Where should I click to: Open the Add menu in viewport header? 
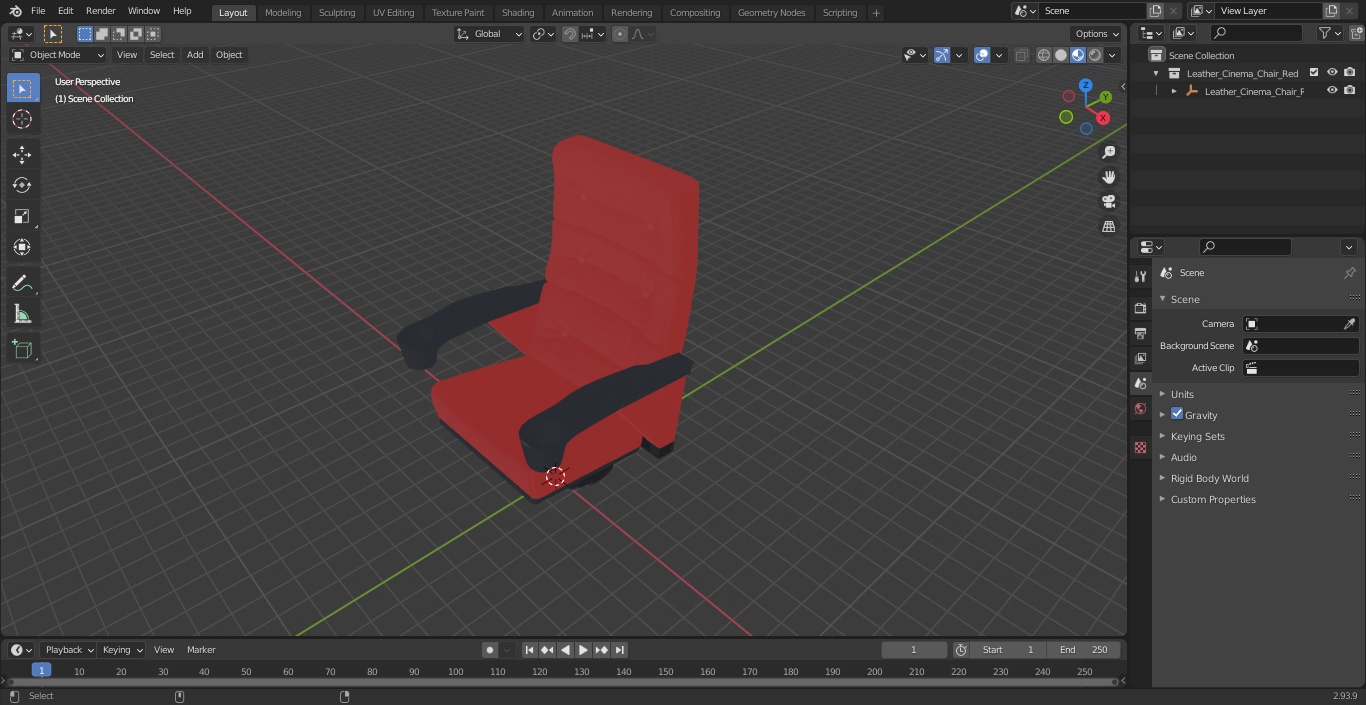[x=195, y=55]
